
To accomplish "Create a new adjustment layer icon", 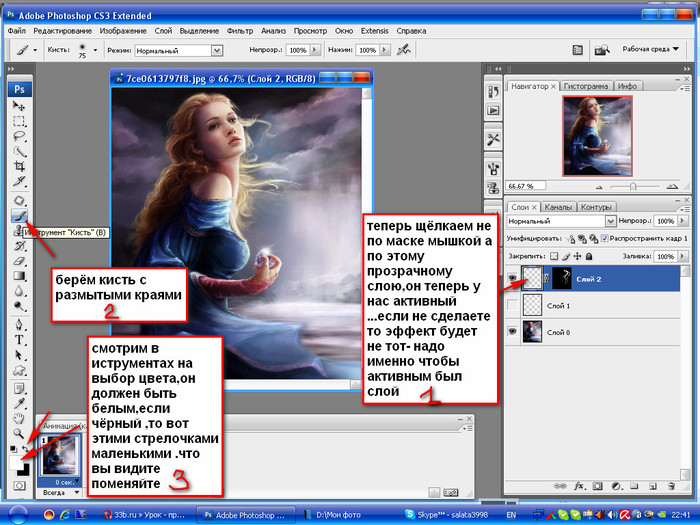I will pyautogui.click(x=617, y=486).
